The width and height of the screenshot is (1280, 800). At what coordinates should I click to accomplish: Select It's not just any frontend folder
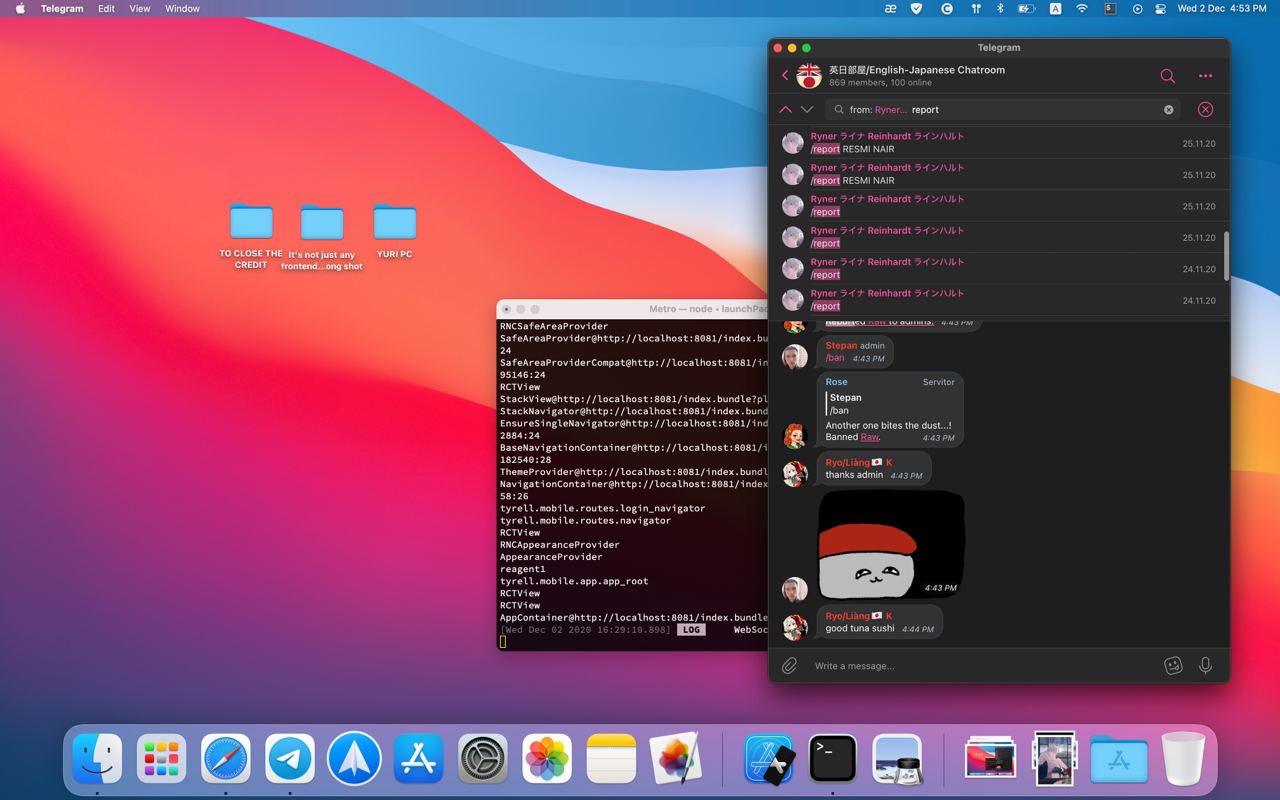pos(322,238)
